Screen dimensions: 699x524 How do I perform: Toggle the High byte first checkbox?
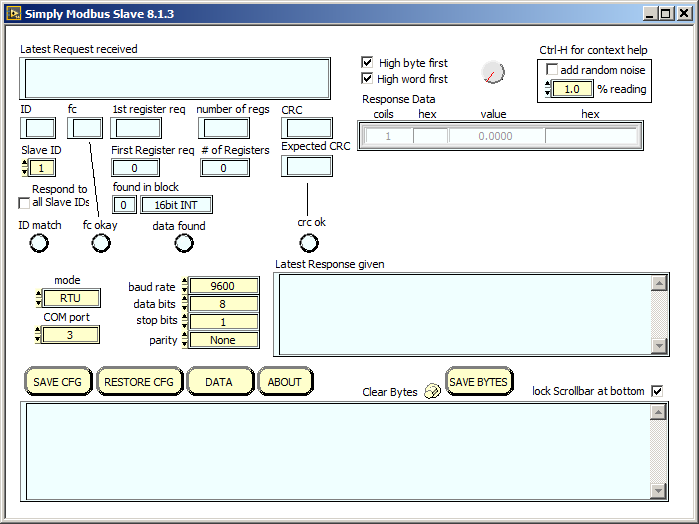click(367, 62)
